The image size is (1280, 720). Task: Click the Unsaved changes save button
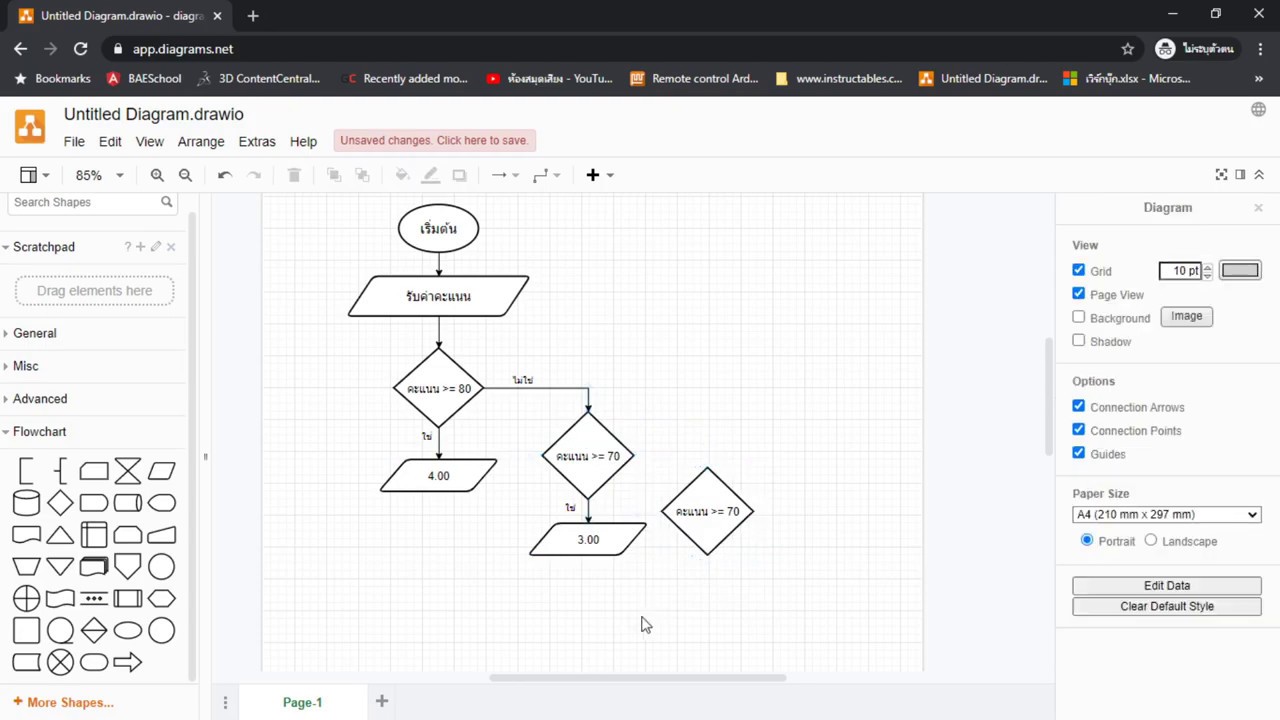[x=434, y=141]
